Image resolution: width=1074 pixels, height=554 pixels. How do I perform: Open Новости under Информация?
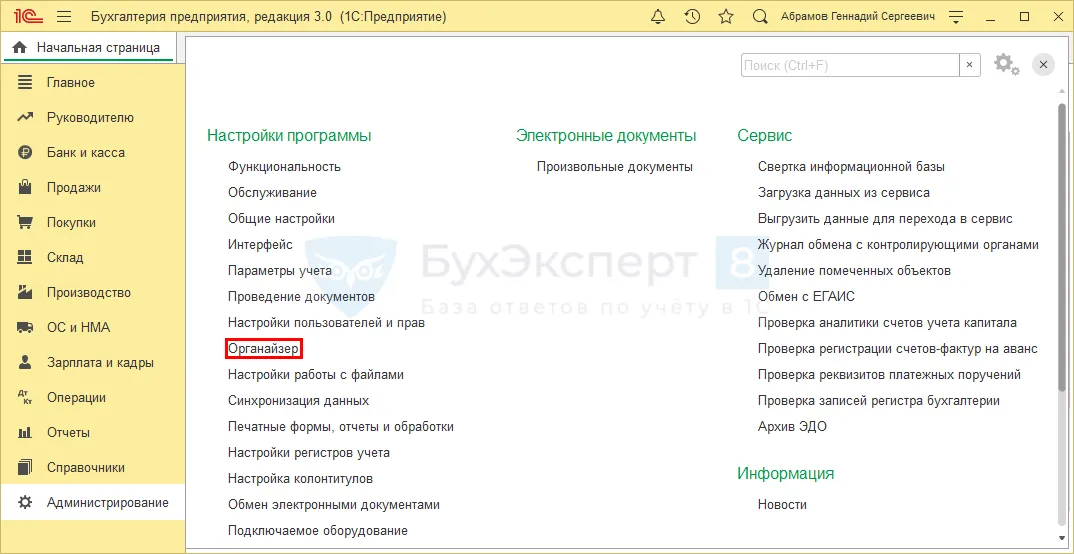click(782, 505)
